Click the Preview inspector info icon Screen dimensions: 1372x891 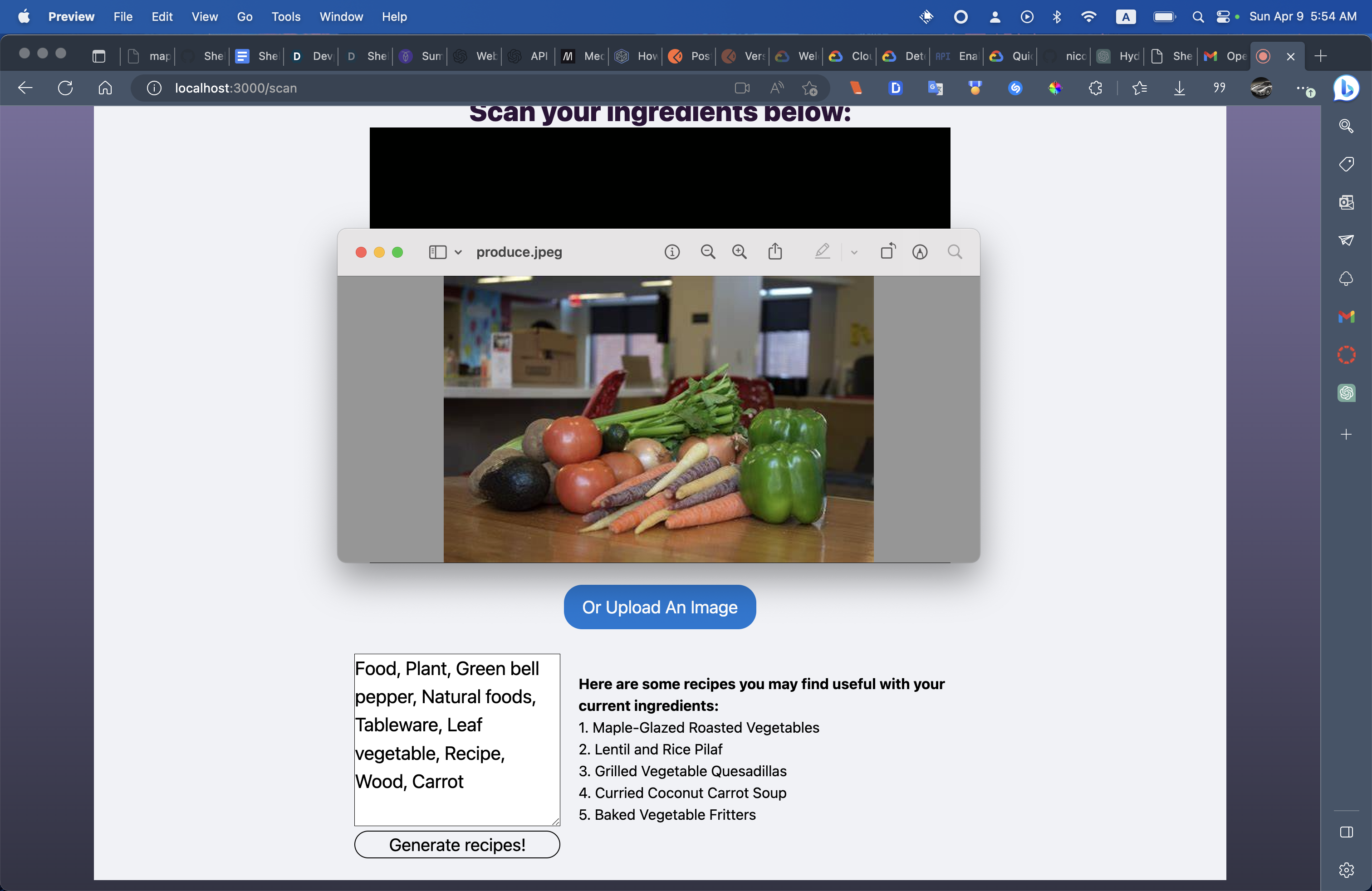672,252
